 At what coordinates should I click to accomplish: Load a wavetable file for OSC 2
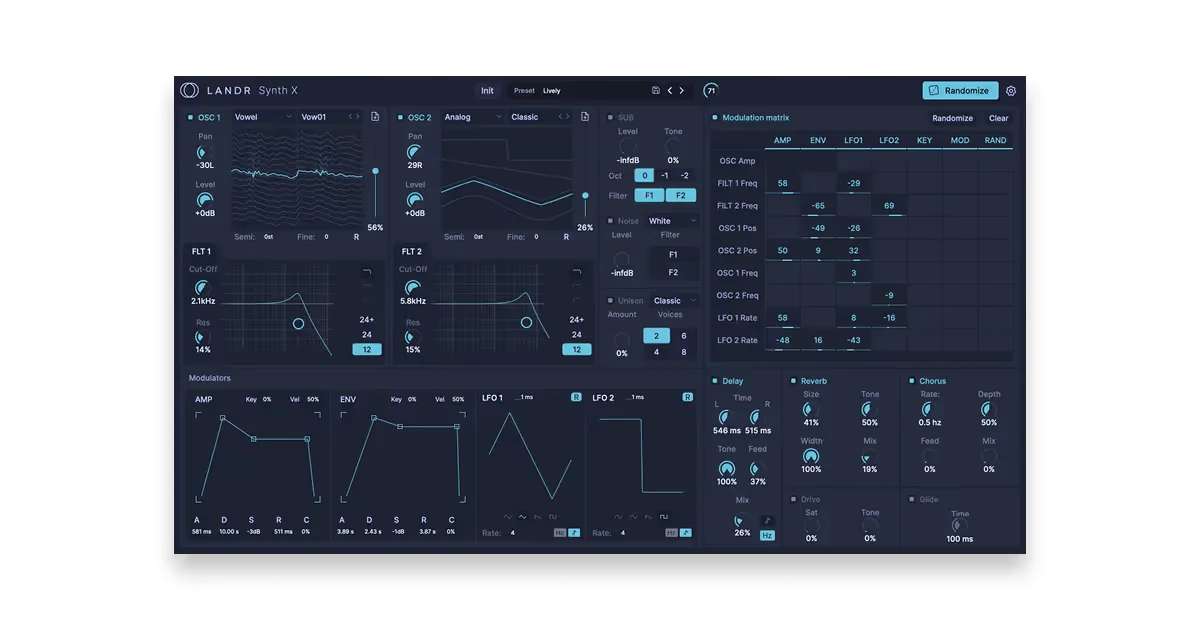click(x=585, y=117)
